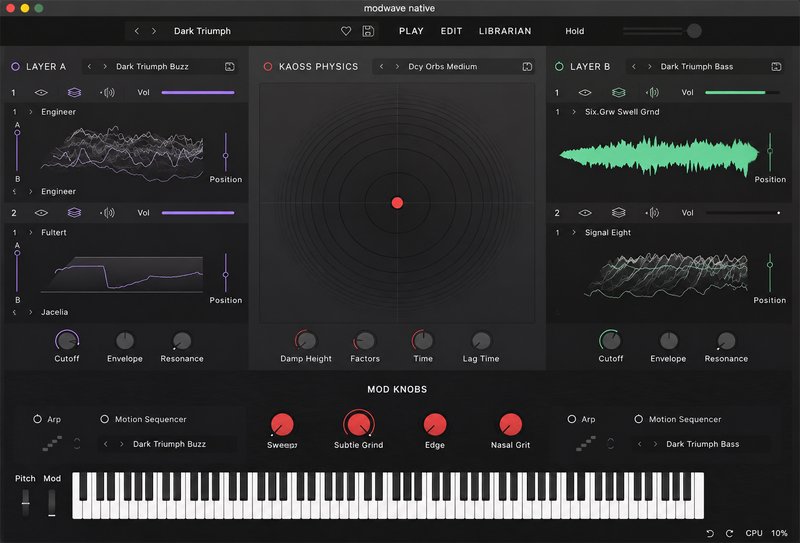Select the speaker sample icon for Layer A oscillator 1
800x543 pixels.
coord(108,92)
